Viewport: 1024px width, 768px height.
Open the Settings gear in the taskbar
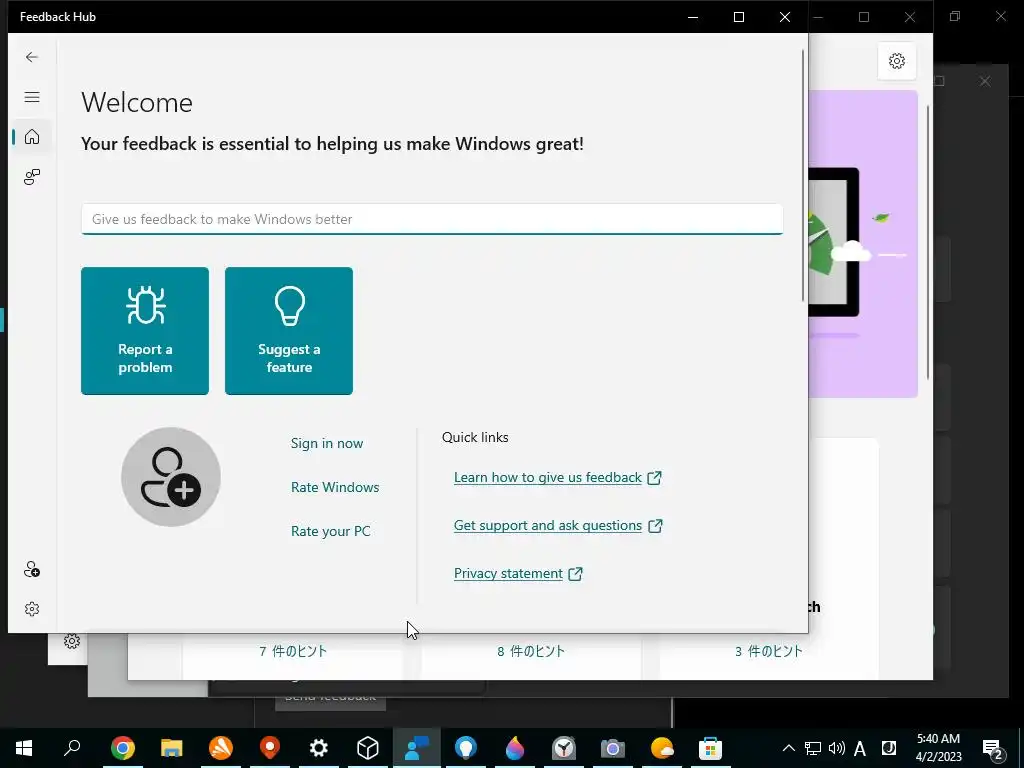[319, 748]
